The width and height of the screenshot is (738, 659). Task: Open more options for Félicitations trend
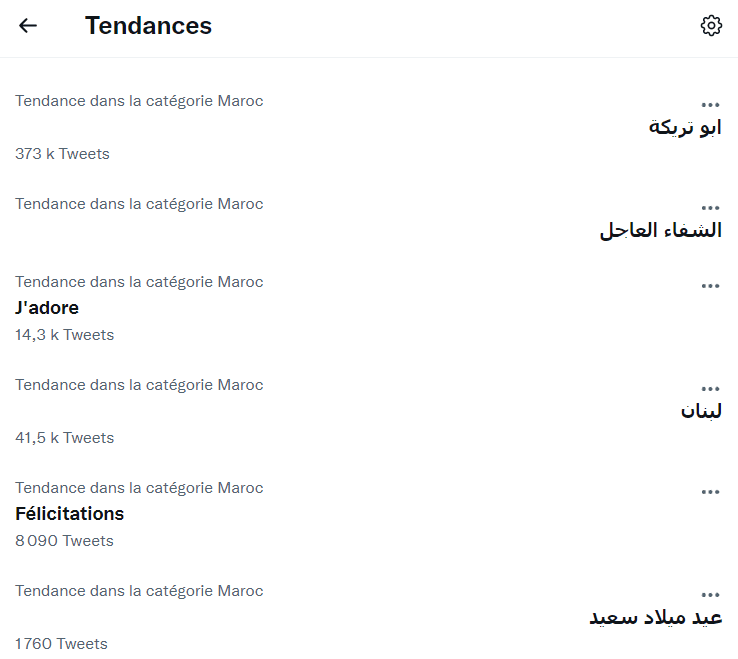pos(711,492)
